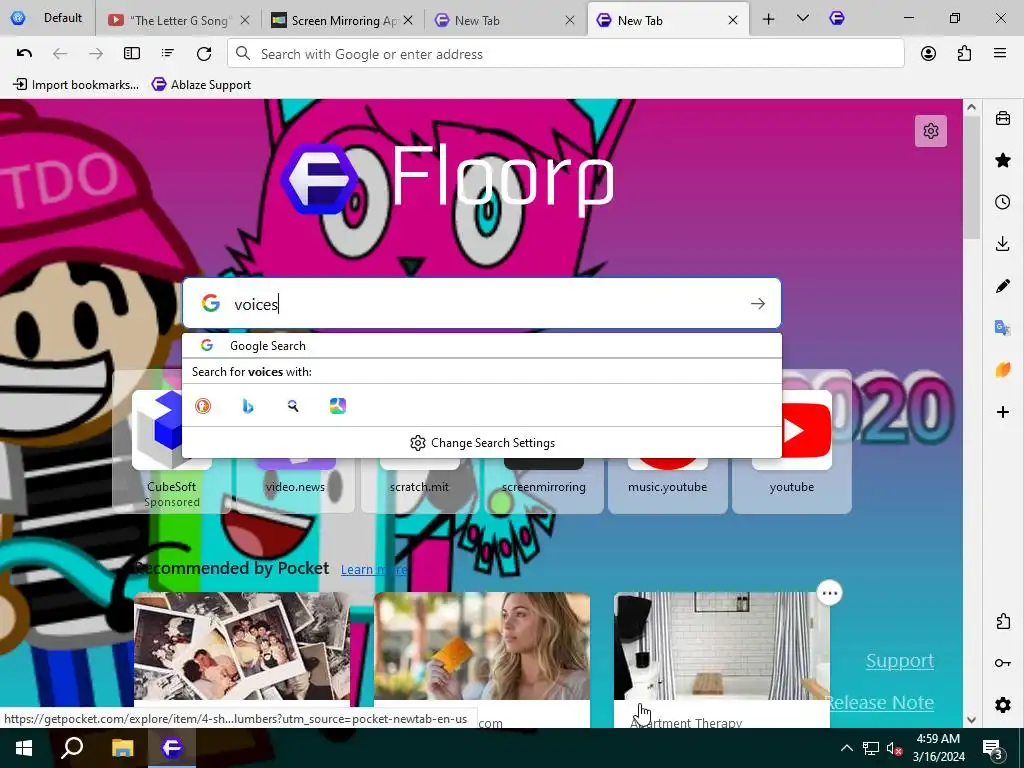This screenshot has height=768, width=1024.
Task: Open the Floorp icon right of tab bar
Action: 837,19
